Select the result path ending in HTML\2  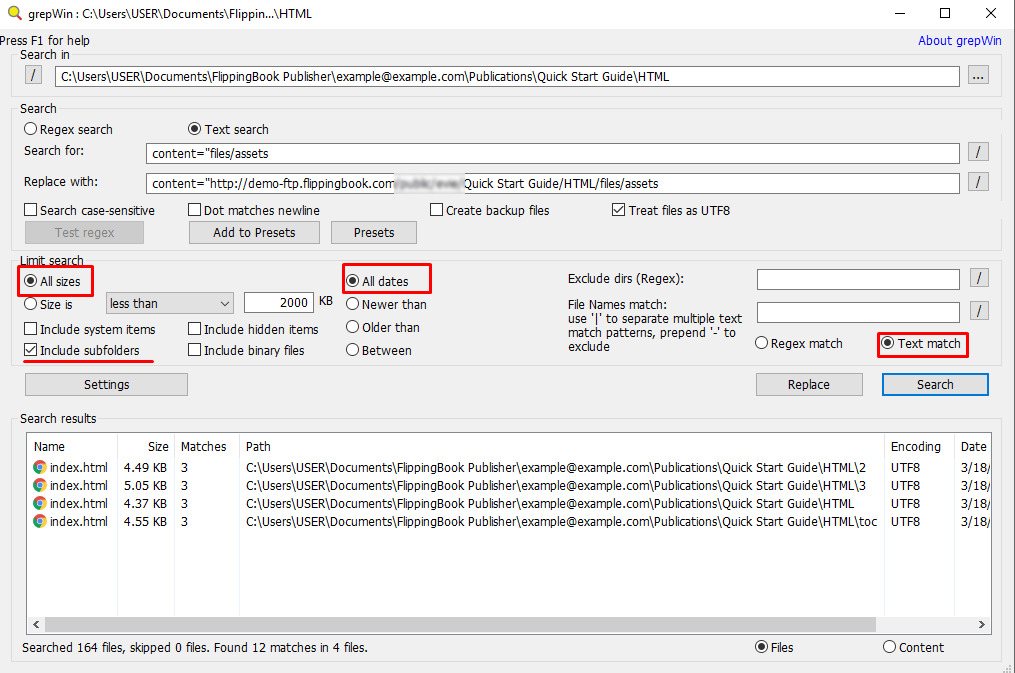(x=556, y=467)
